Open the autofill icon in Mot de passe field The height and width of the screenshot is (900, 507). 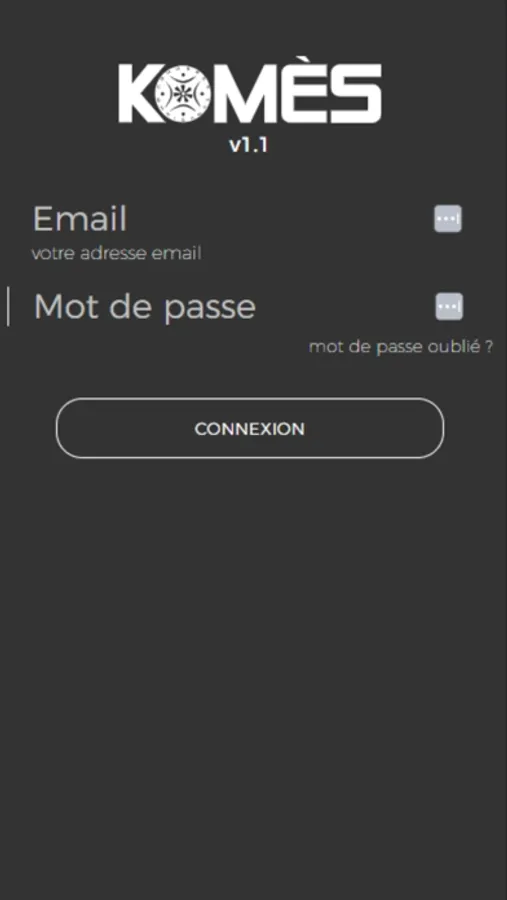449,307
